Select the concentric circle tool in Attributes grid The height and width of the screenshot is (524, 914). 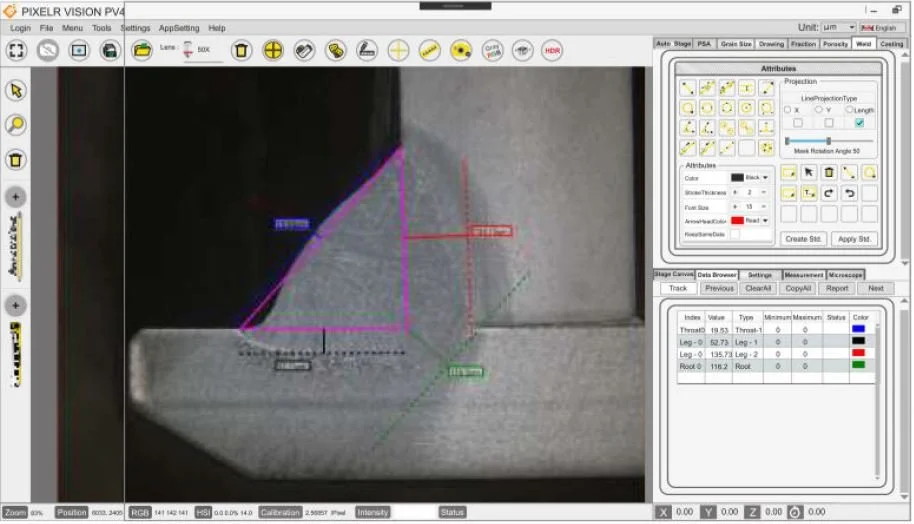(x=747, y=108)
